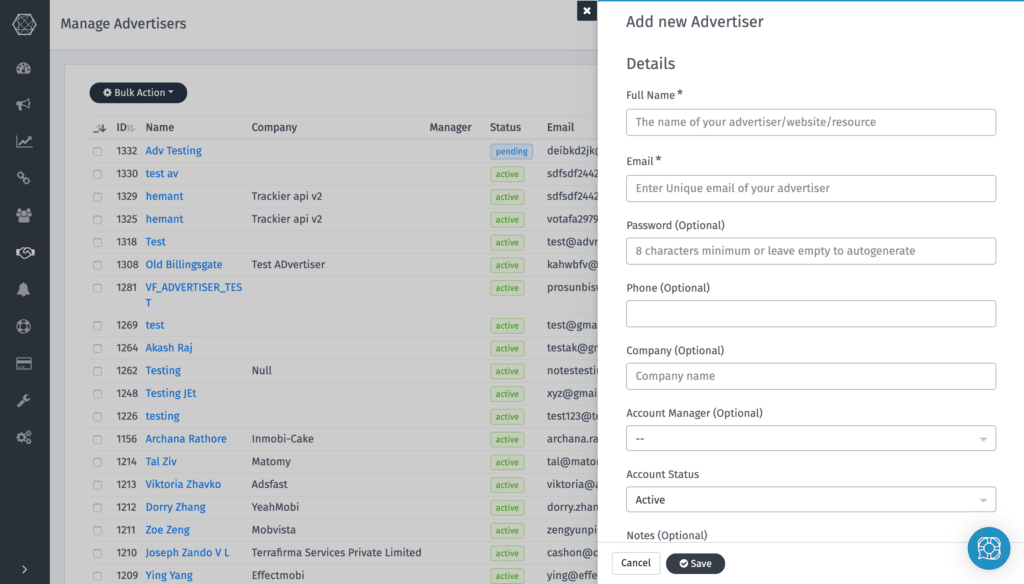Open the billing section card icon
Viewport: 1024px width, 584px height.
tap(24, 362)
